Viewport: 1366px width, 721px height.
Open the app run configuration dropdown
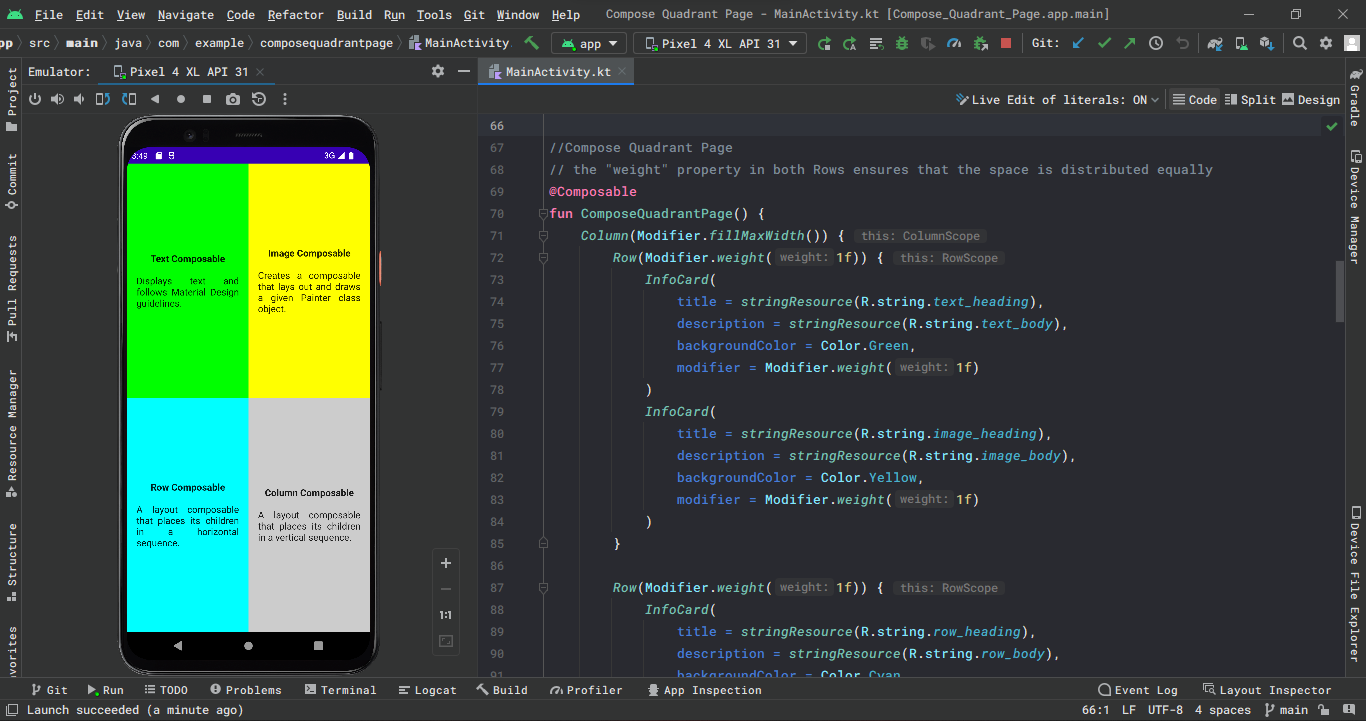pos(588,43)
